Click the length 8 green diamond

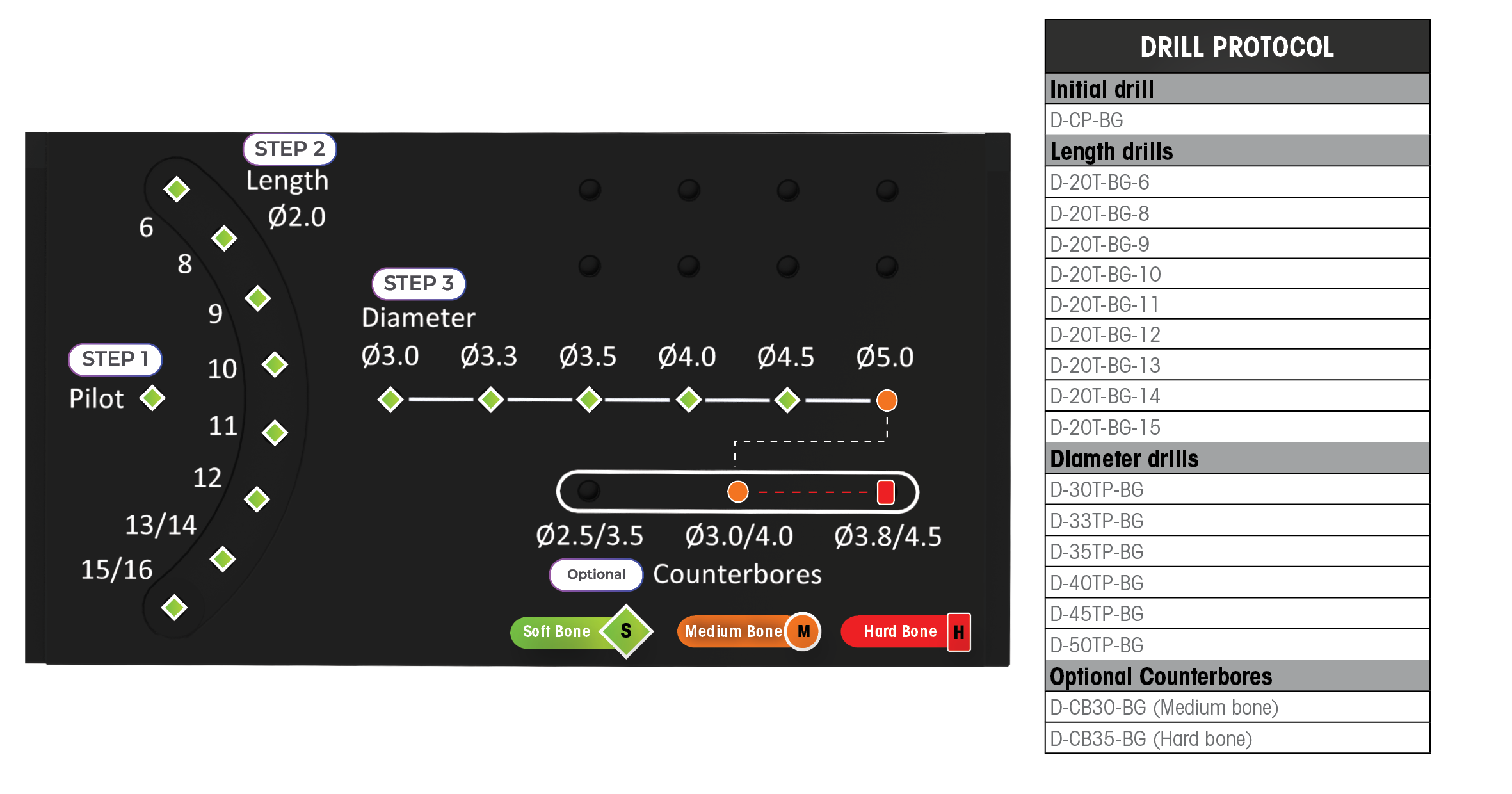(224, 238)
